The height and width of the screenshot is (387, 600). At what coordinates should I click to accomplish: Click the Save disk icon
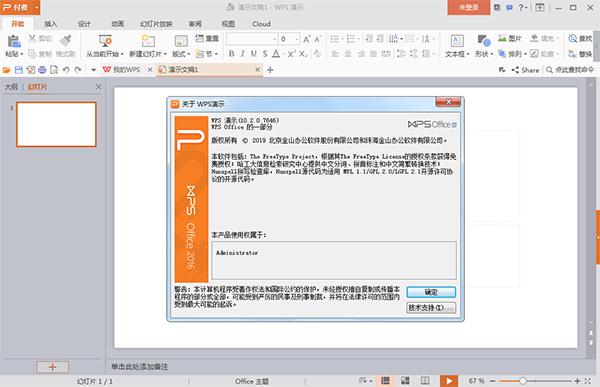(x=19, y=70)
